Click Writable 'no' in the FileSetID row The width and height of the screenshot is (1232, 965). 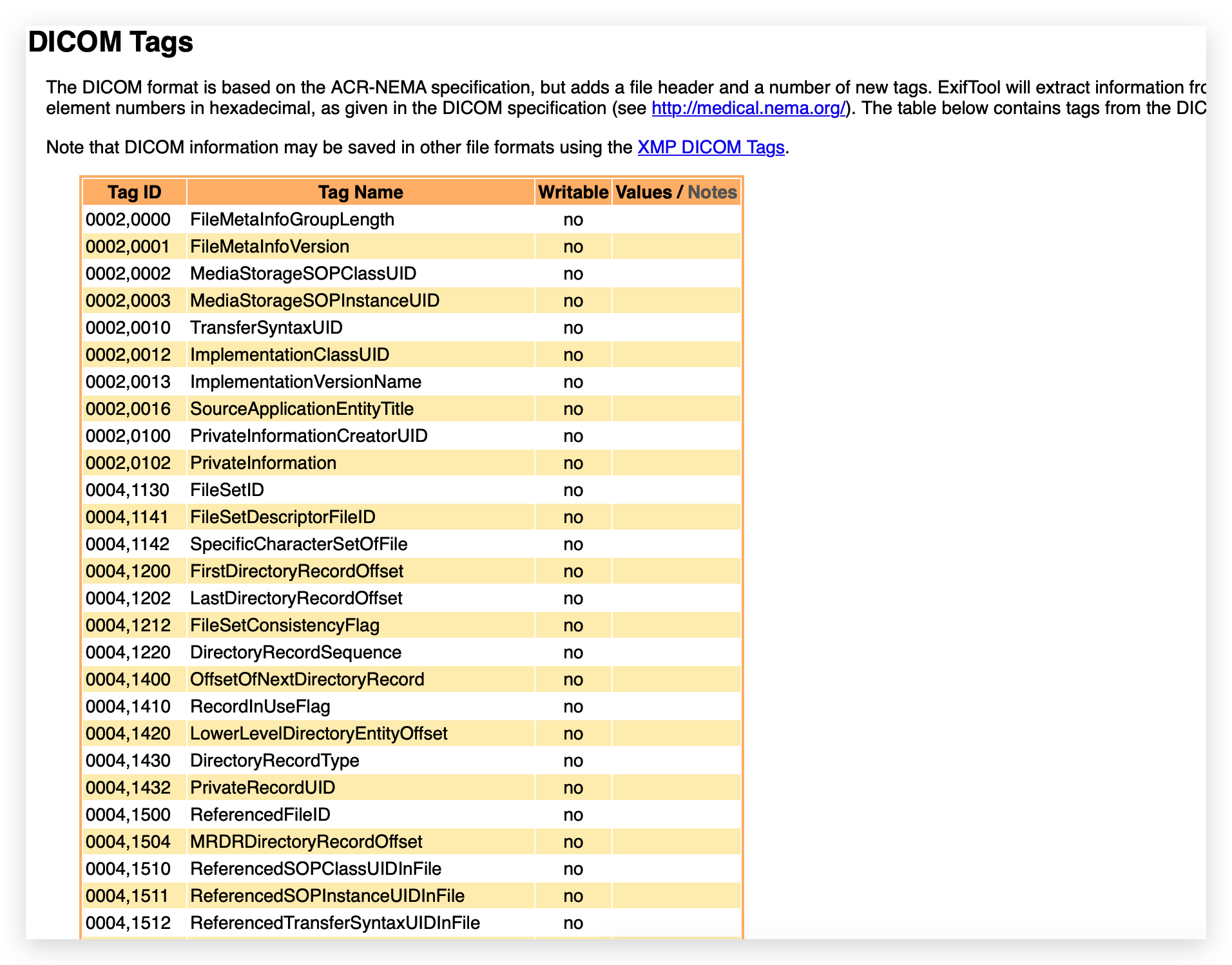coord(573,490)
